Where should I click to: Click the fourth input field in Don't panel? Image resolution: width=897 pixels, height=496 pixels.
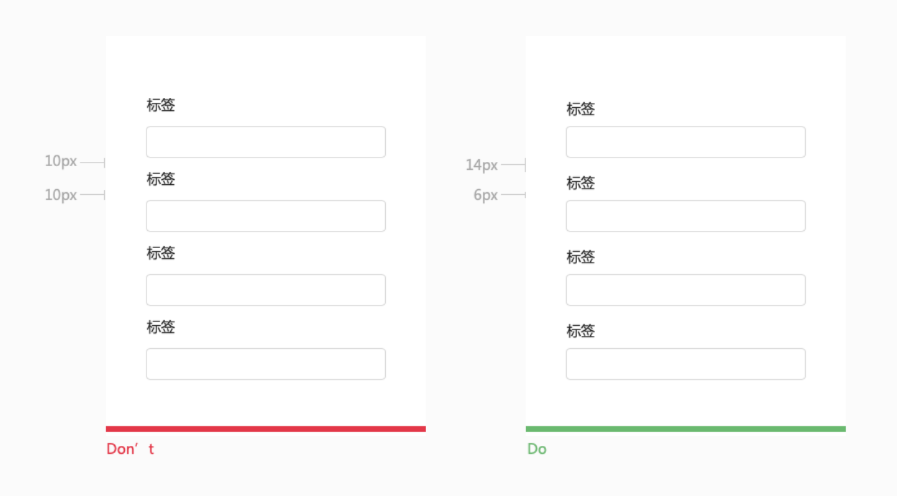coord(265,364)
